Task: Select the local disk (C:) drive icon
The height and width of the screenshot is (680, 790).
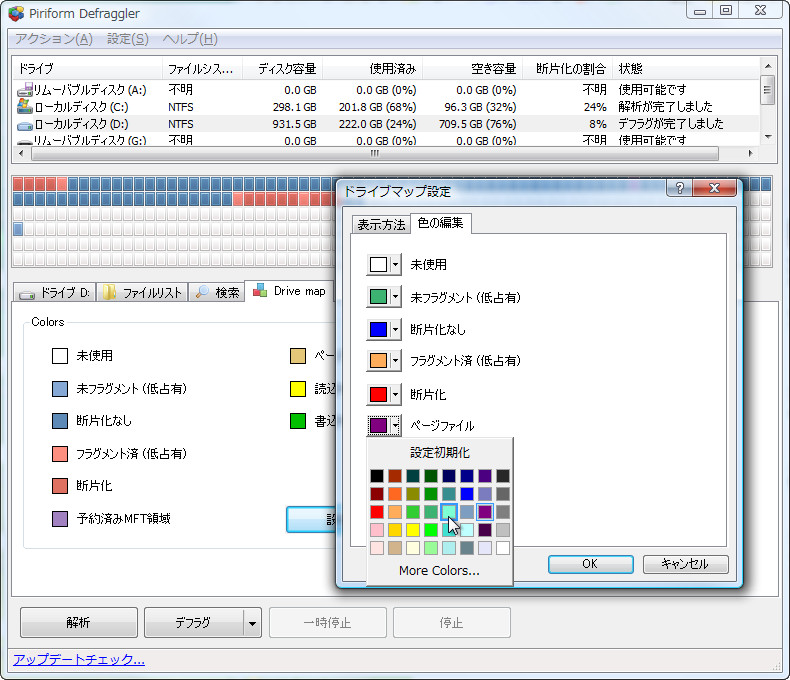Action: (24, 106)
